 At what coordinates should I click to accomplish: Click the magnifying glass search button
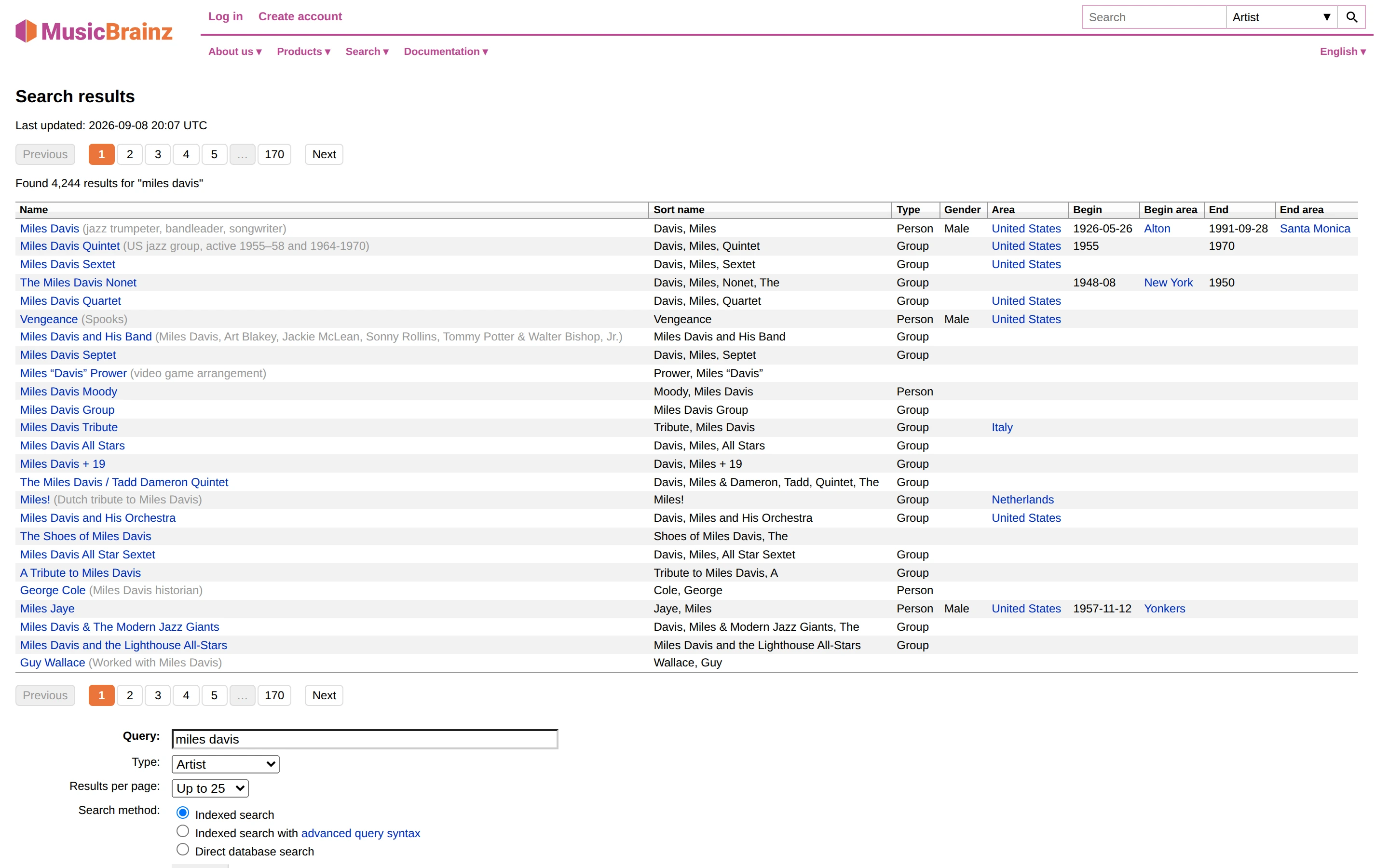[x=1351, y=17]
